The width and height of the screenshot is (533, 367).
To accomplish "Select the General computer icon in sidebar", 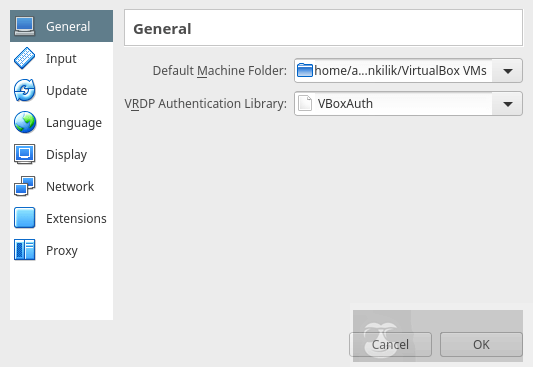I will (24, 26).
